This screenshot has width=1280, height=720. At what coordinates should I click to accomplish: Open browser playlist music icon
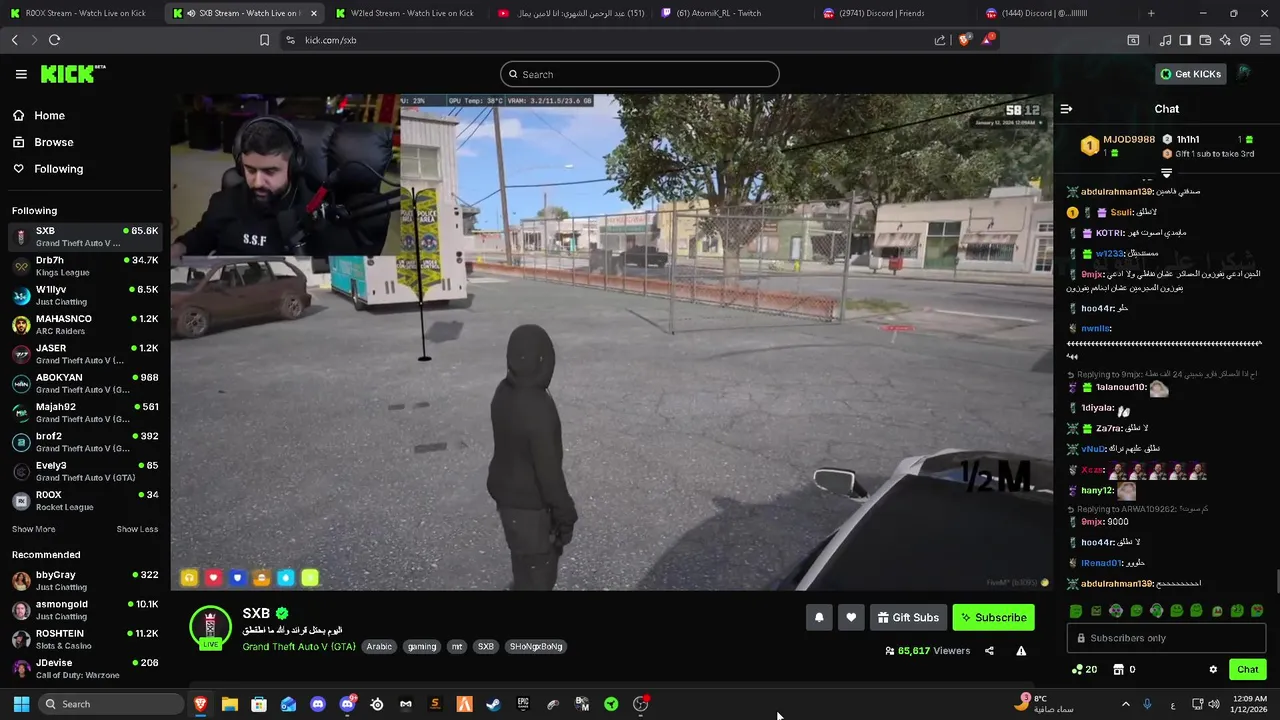click(1165, 40)
